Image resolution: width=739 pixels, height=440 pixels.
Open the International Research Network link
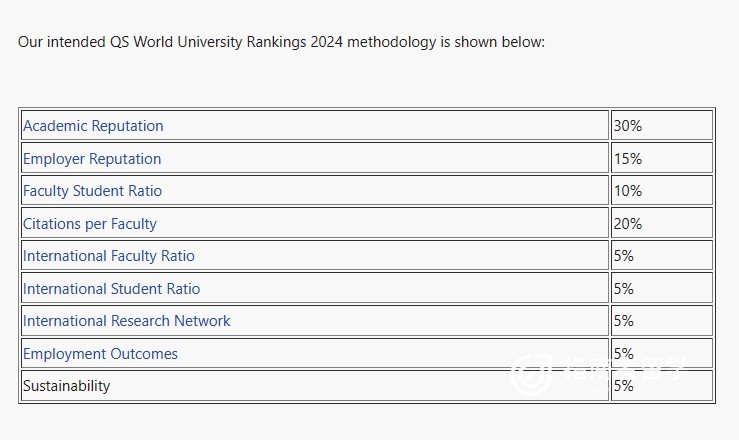[127, 321]
